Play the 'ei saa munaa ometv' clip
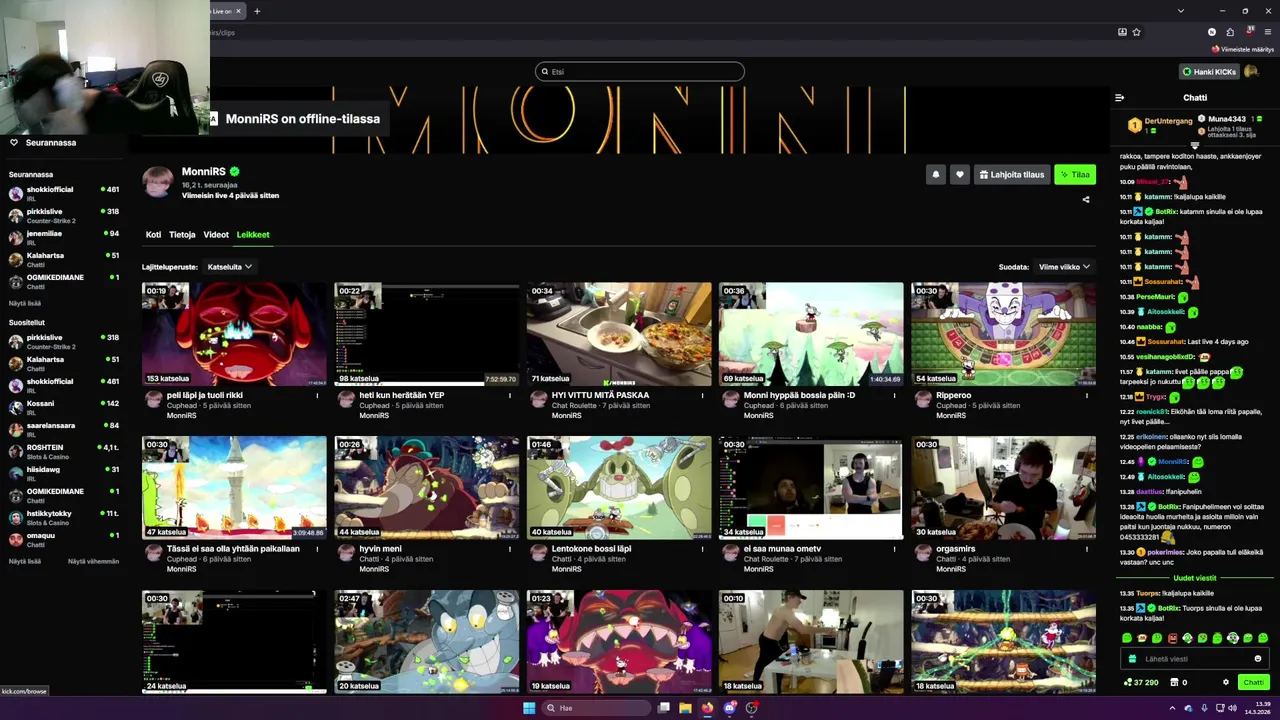1280x720 pixels. (811, 488)
